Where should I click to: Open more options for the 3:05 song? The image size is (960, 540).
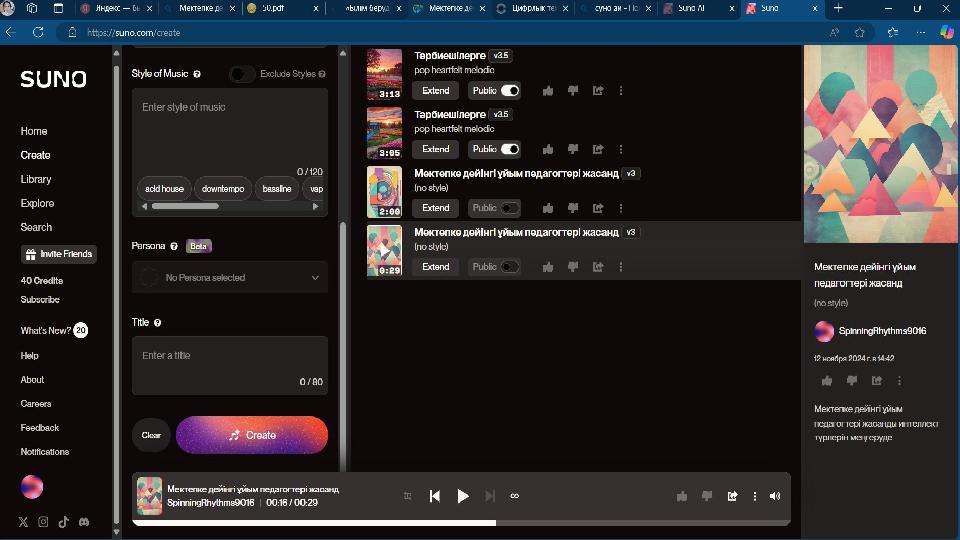pyautogui.click(x=621, y=149)
